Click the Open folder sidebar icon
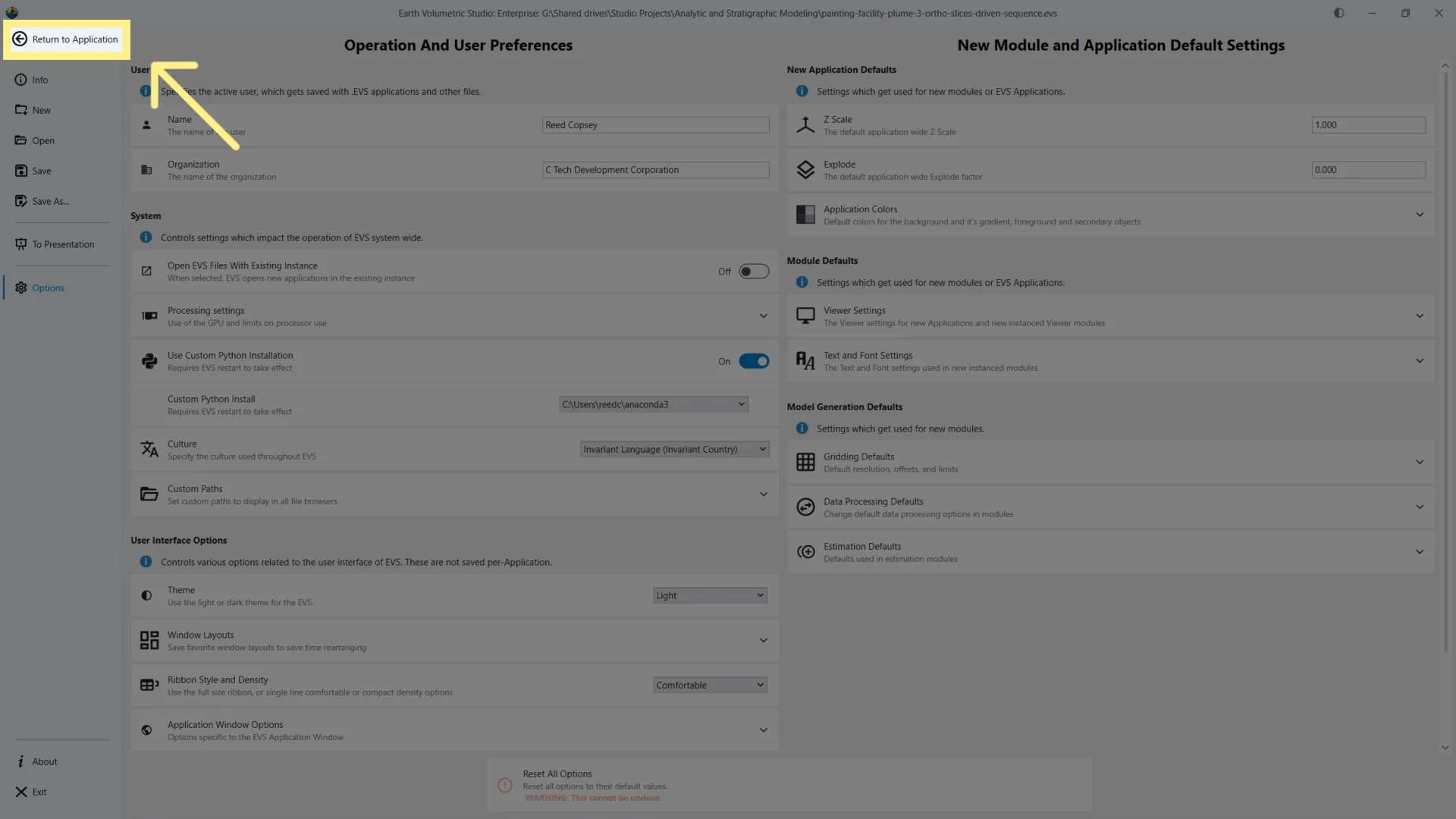Screen dimensions: 1456x819 [x=20, y=140]
